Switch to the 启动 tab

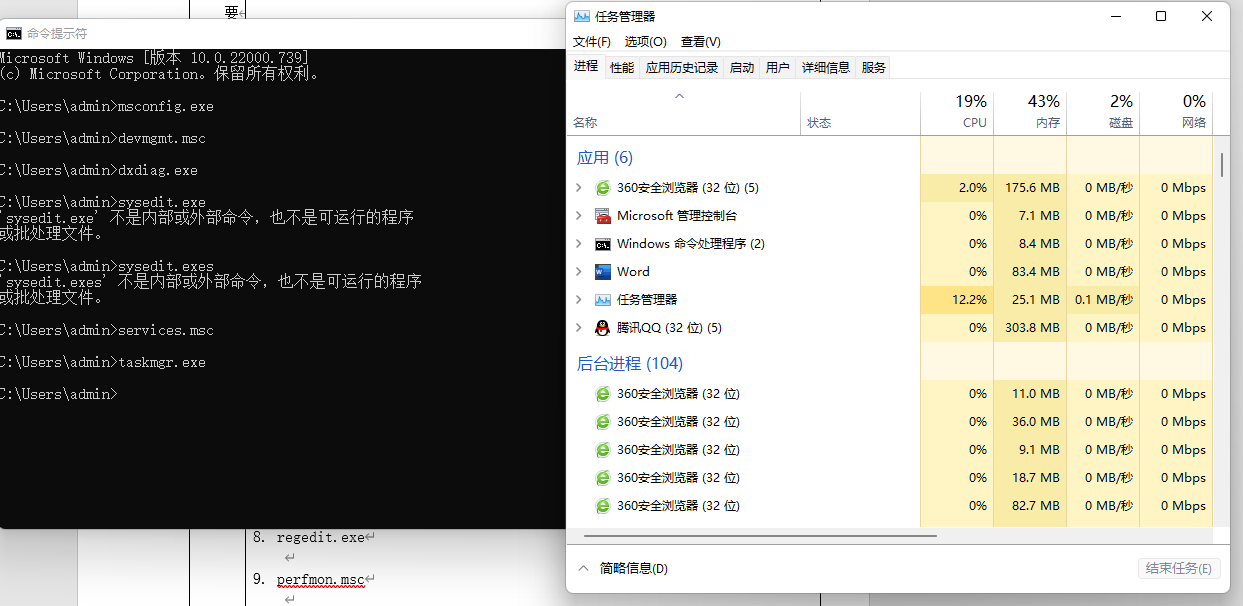742,68
